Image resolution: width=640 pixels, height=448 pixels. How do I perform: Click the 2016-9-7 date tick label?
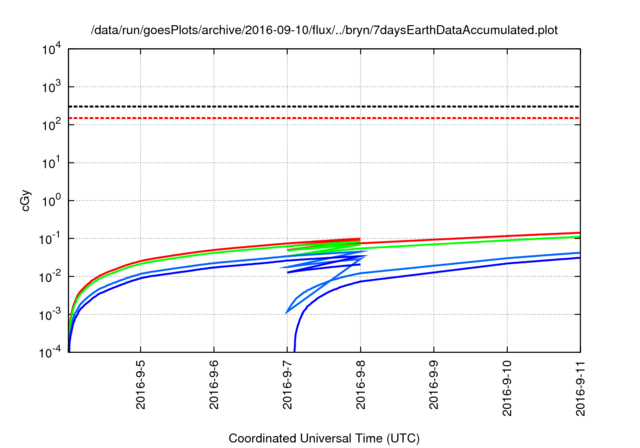pos(287,385)
